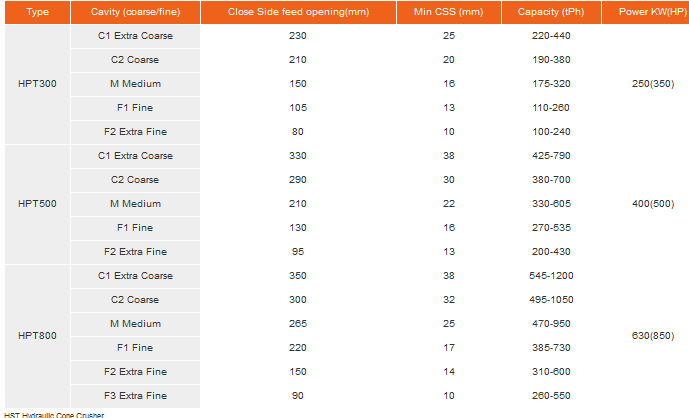The width and height of the screenshot is (689, 418).
Task: Click the F3 Extra Fine cavity cell
Action: 135,396
